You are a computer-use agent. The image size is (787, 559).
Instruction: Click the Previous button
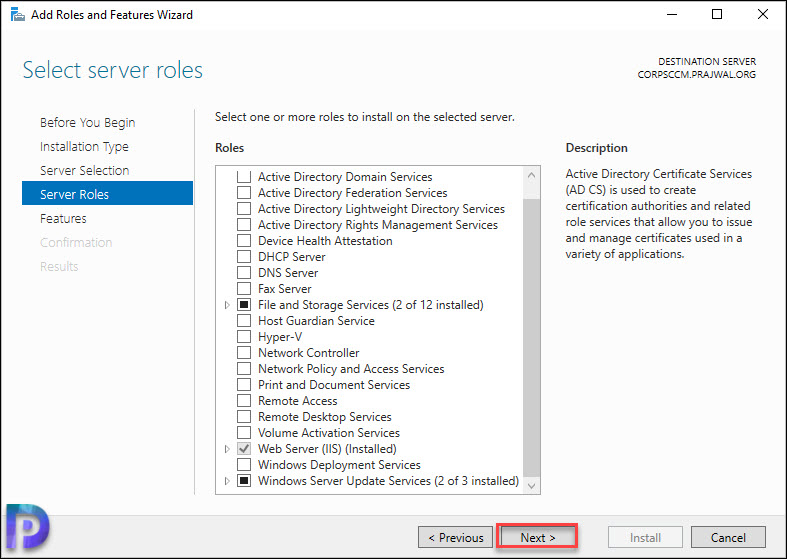[455, 537]
